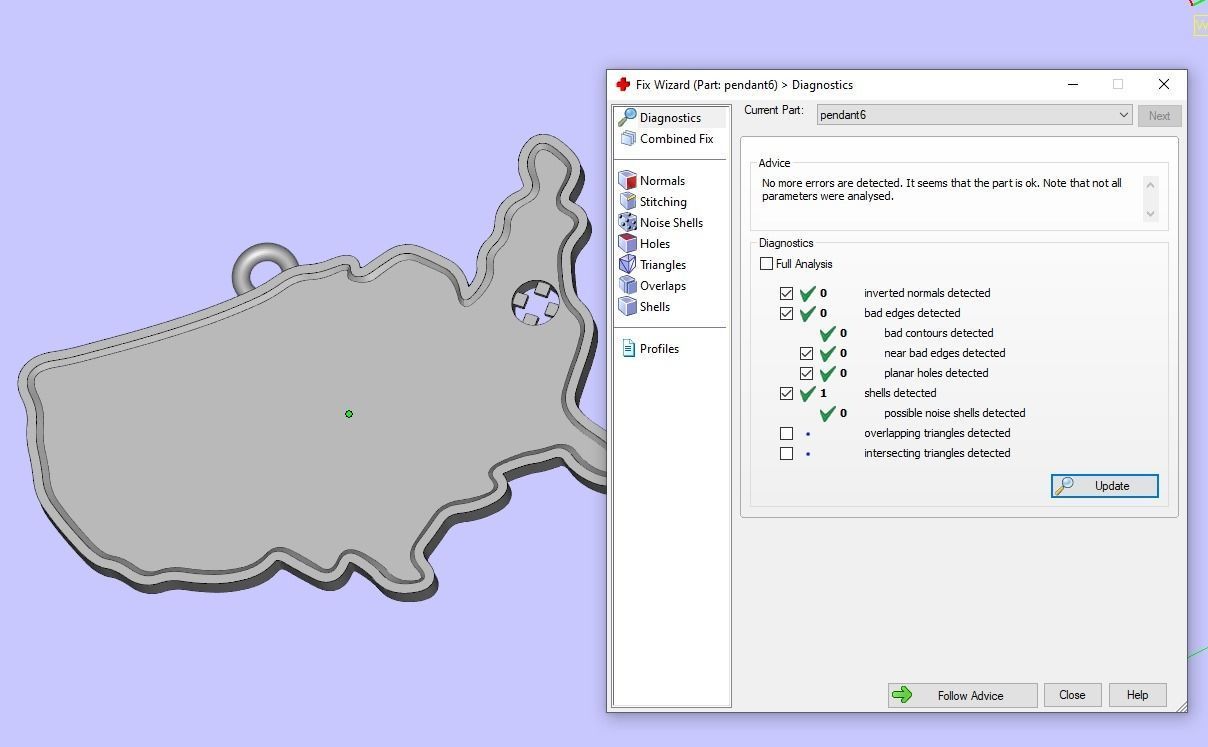Enable overlapping triangles detected checkbox
This screenshot has width=1208, height=747.
tap(786, 433)
